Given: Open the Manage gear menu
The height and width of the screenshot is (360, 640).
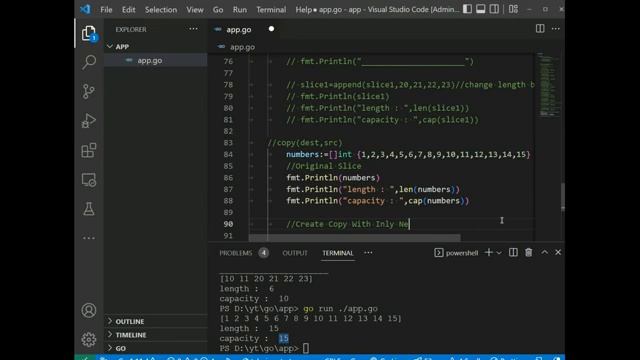Looking at the screenshot, I should click(89, 339).
